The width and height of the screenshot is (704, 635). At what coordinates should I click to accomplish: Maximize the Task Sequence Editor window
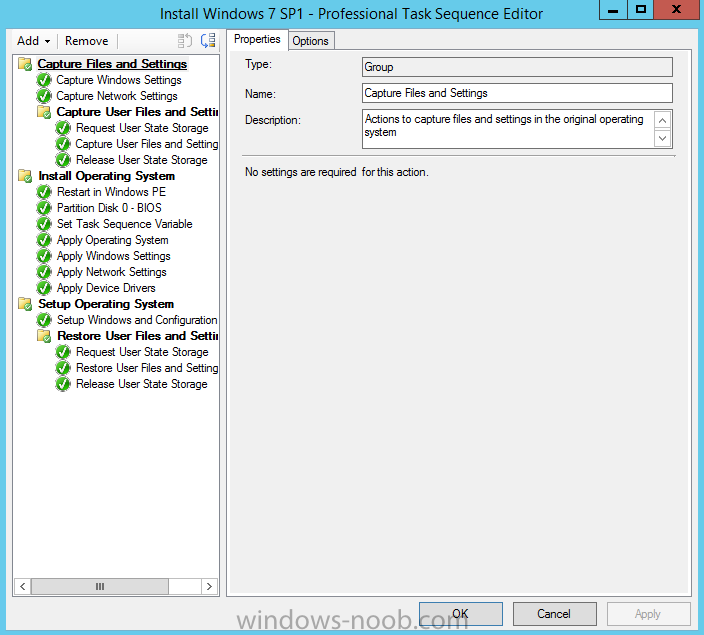pyautogui.click(x=641, y=9)
